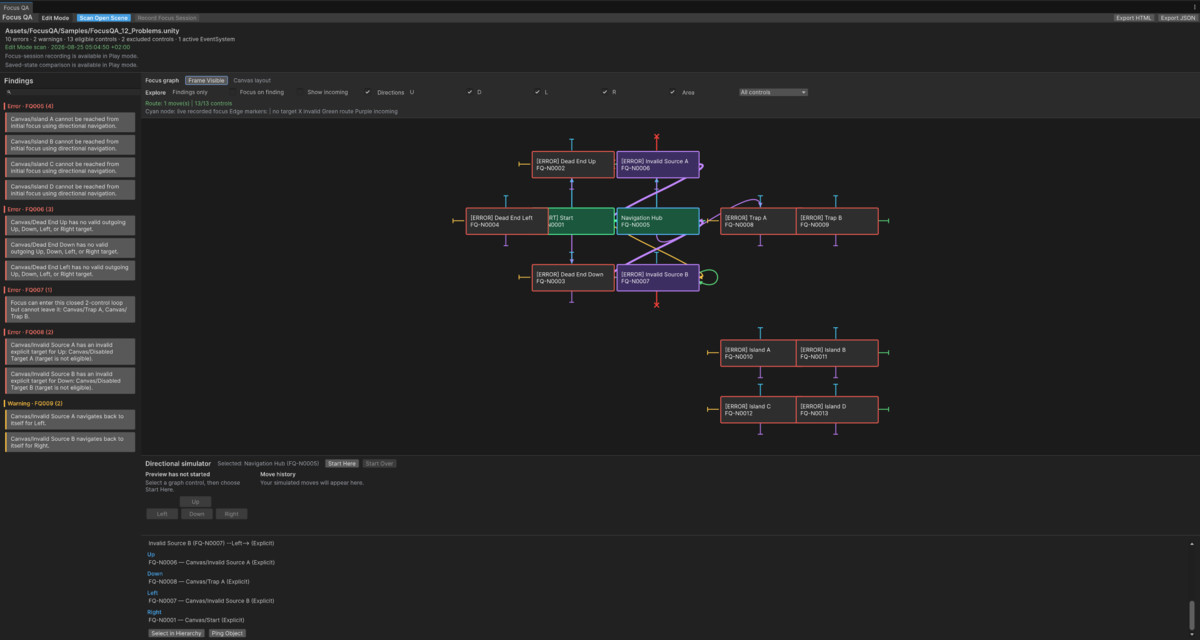The image size is (1200, 640).
Task: Select finding 'Canvas/Island C cannot be reached'
Action: [x=70, y=167]
